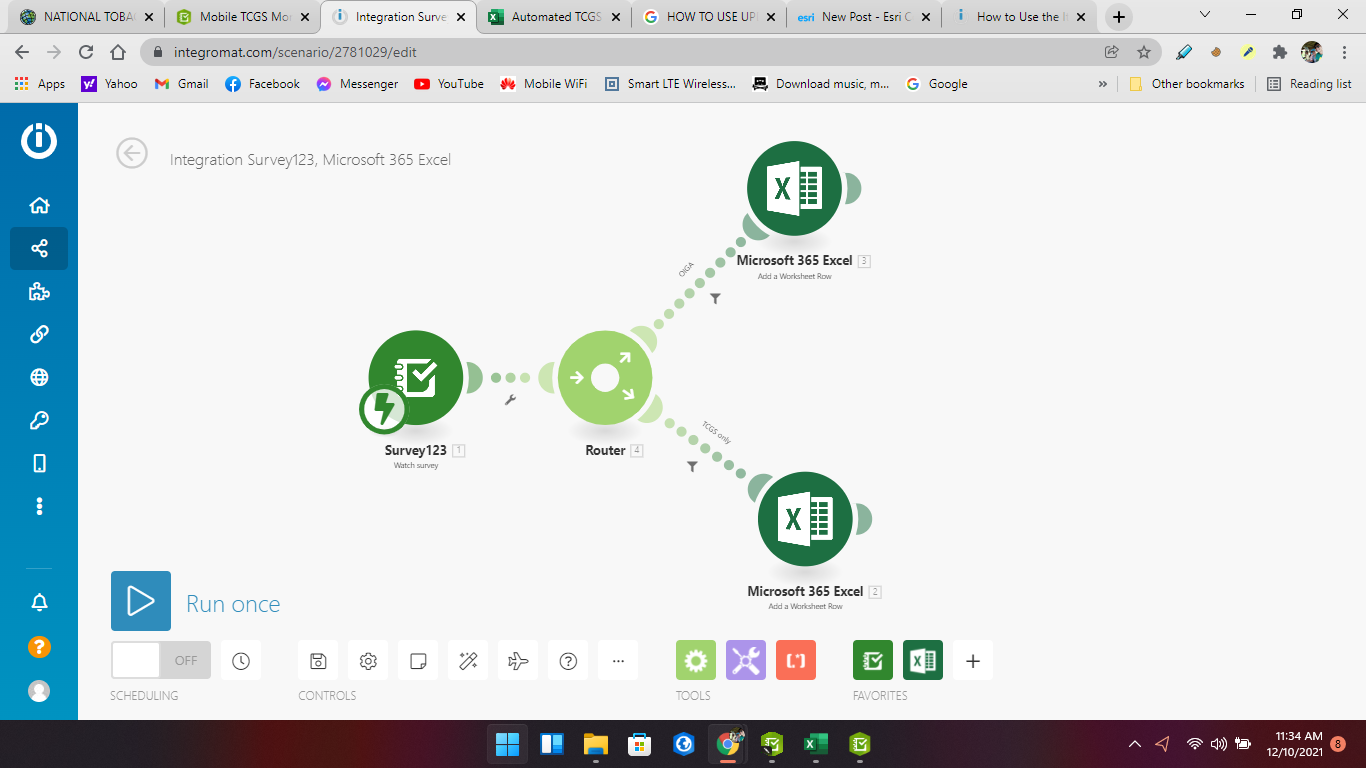Go back with the circled arrow
Image resolution: width=1366 pixels, height=768 pixels.
132,153
